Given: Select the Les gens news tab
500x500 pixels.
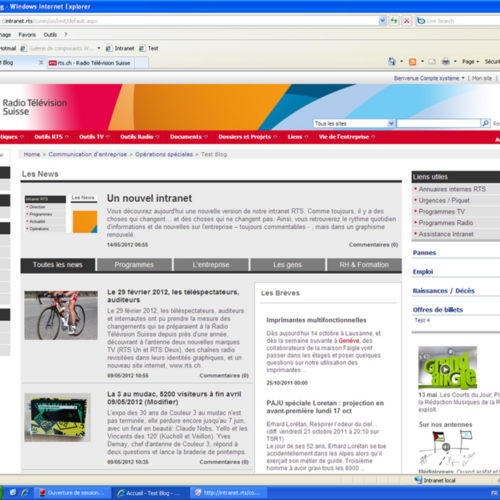Looking at the screenshot, I should pos(287,265).
